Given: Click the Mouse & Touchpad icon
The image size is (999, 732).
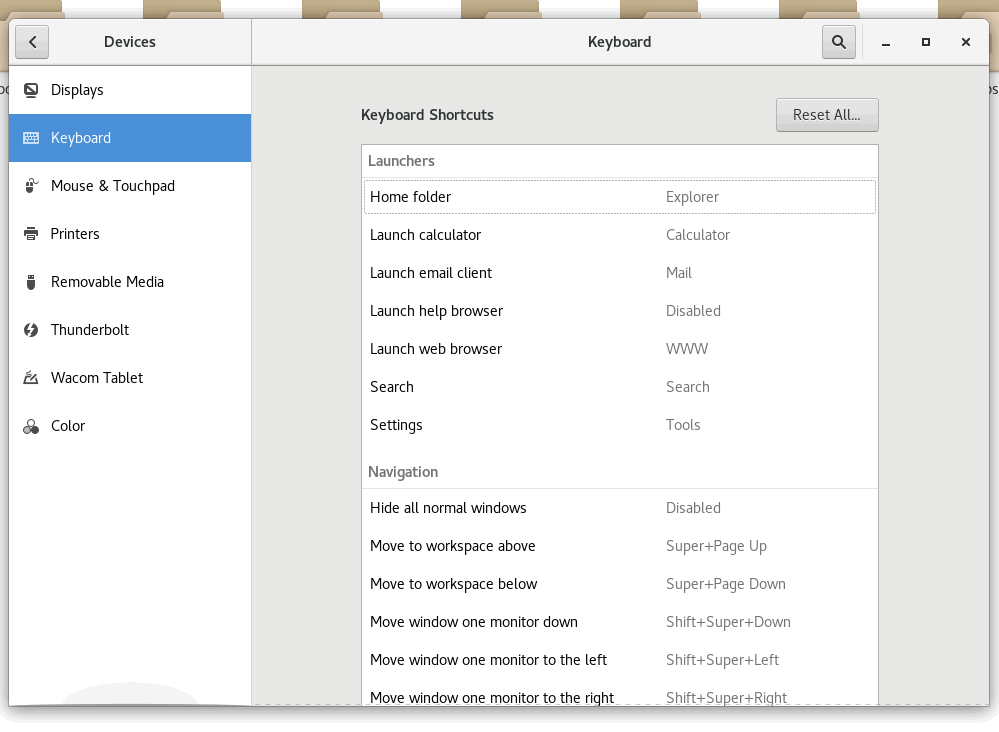Looking at the screenshot, I should 31,186.
